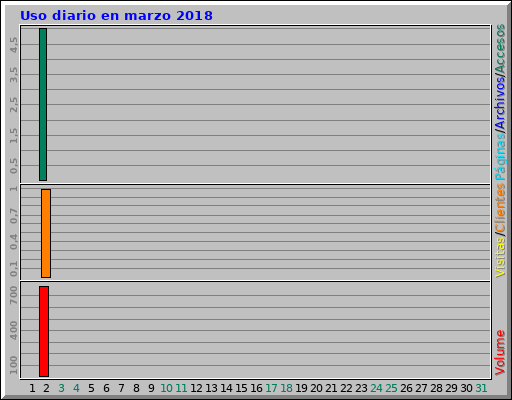Screen dimensions: 512x400
Task: Click day label 9 on the x-axis
Action: tap(151, 388)
